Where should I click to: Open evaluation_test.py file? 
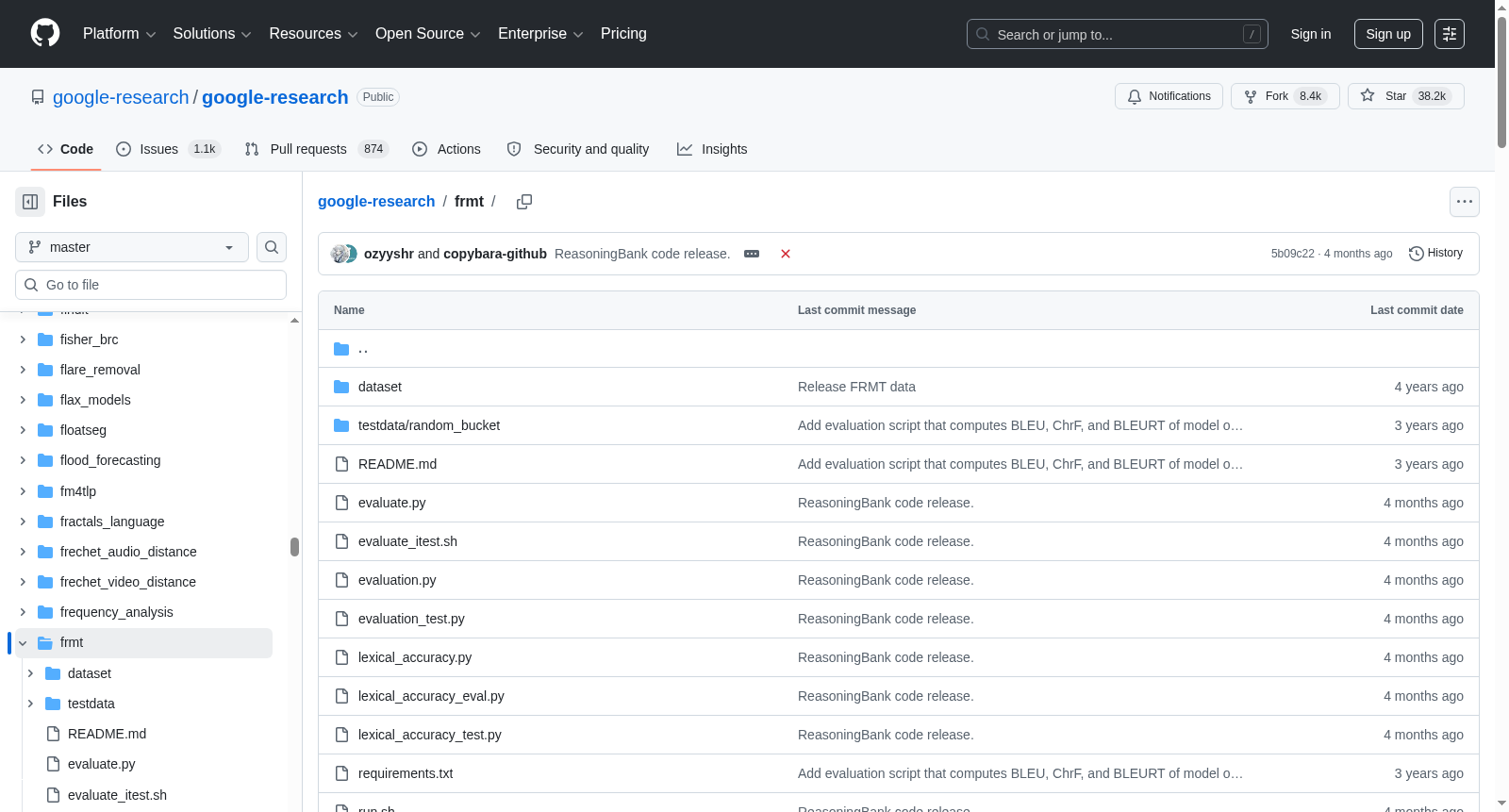click(x=411, y=619)
